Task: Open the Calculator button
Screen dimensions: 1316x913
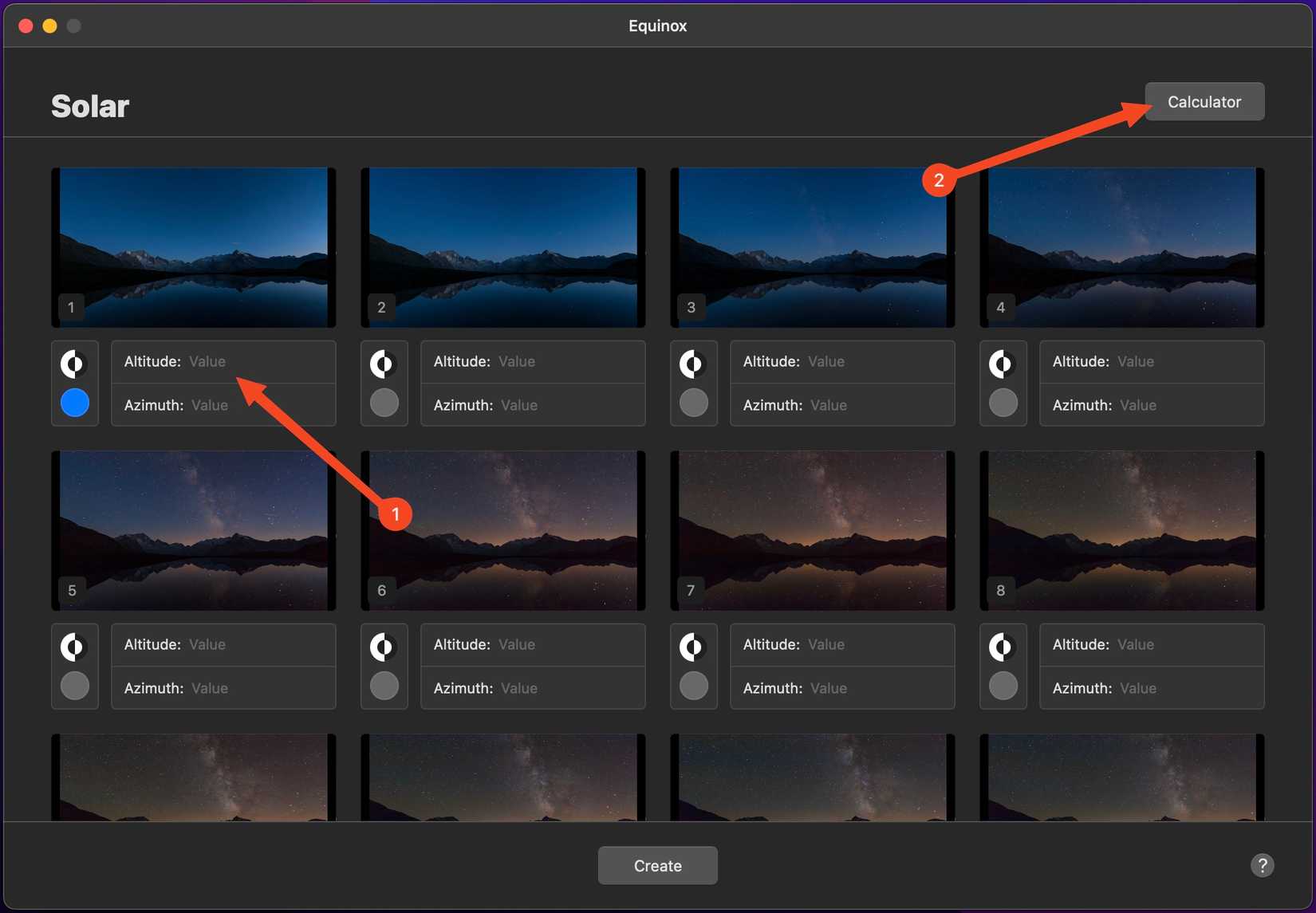Action: pyautogui.click(x=1204, y=101)
